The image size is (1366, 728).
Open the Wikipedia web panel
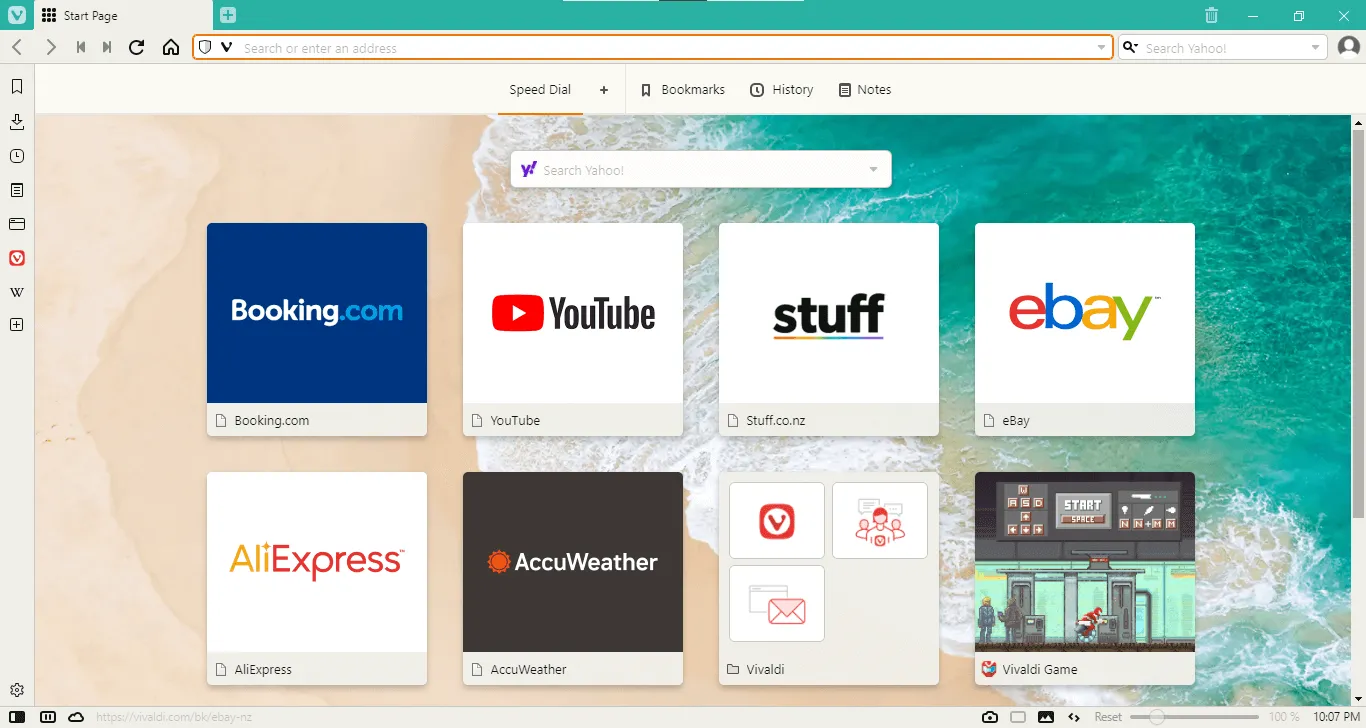click(x=17, y=292)
